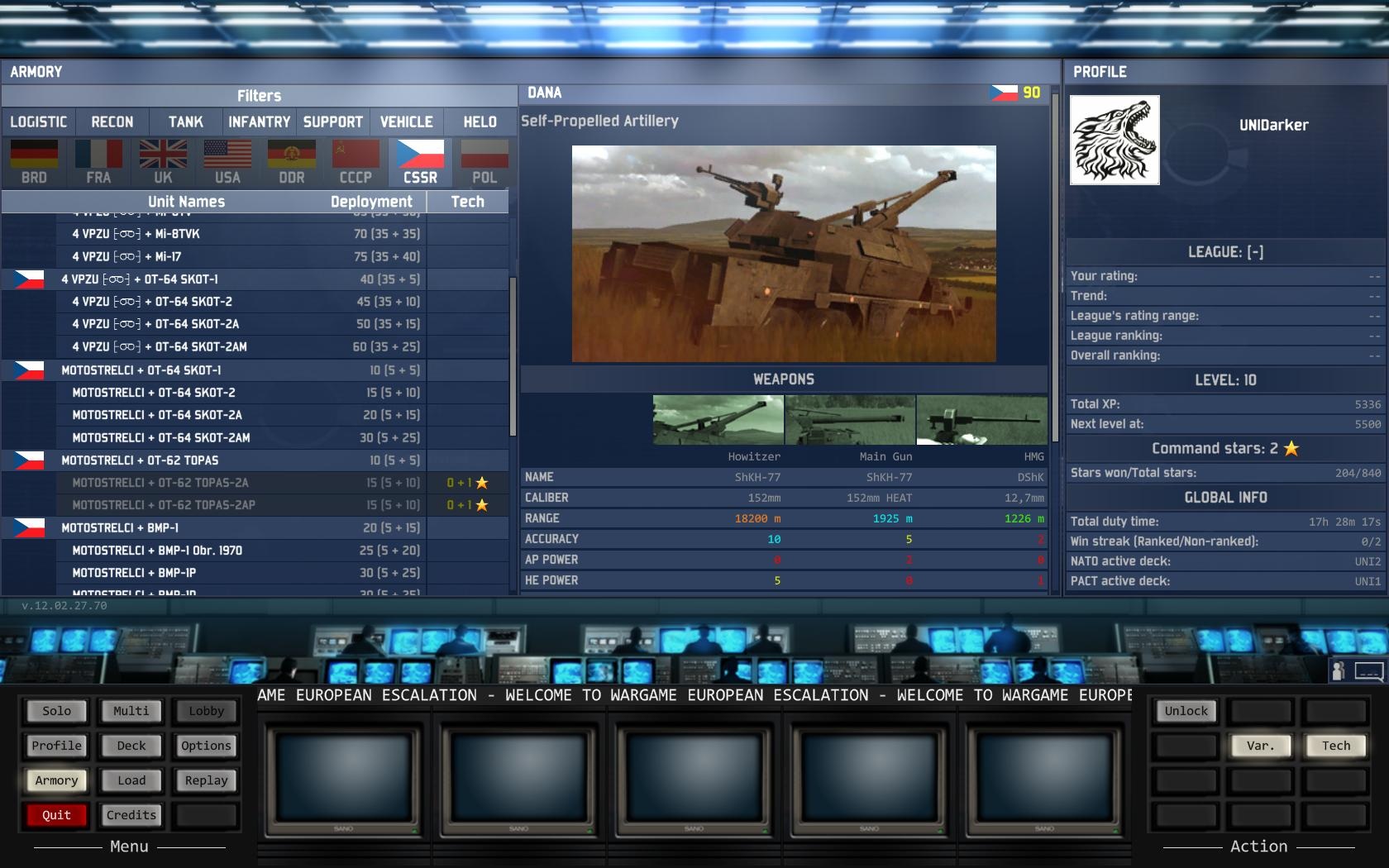This screenshot has height=868, width=1389.
Task: Toggle the TANK category filter
Action: click(185, 122)
